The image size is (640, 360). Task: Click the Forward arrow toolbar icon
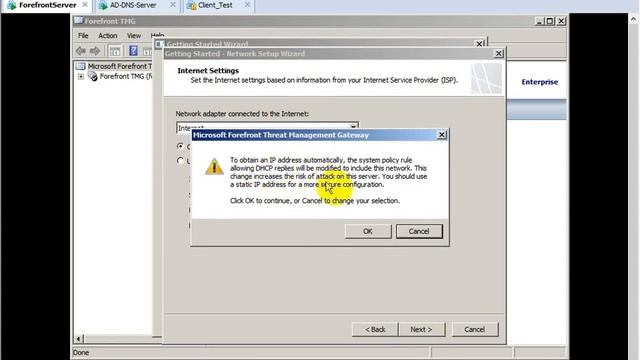point(95,51)
